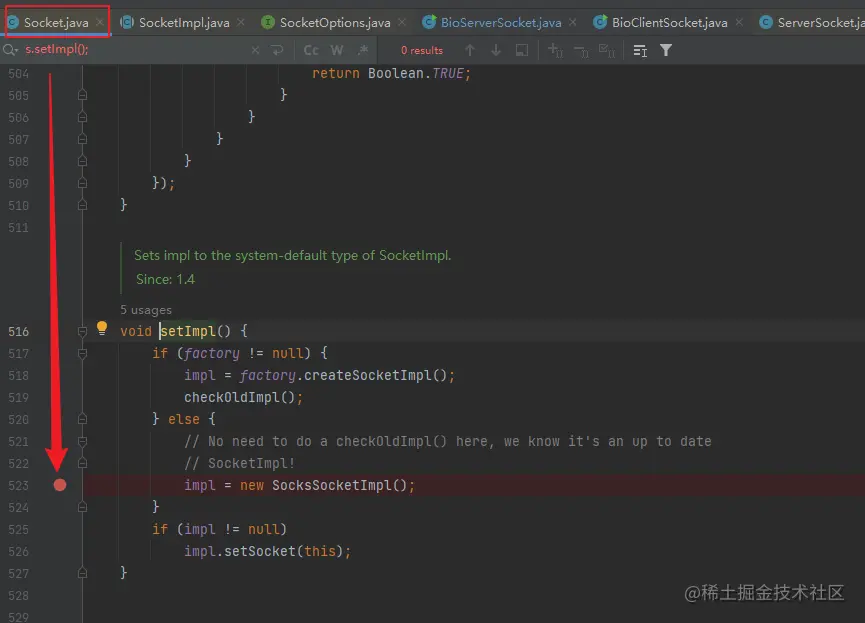Click the fold end marker at line 527
The image size is (865, 623).
click(82, 573)
